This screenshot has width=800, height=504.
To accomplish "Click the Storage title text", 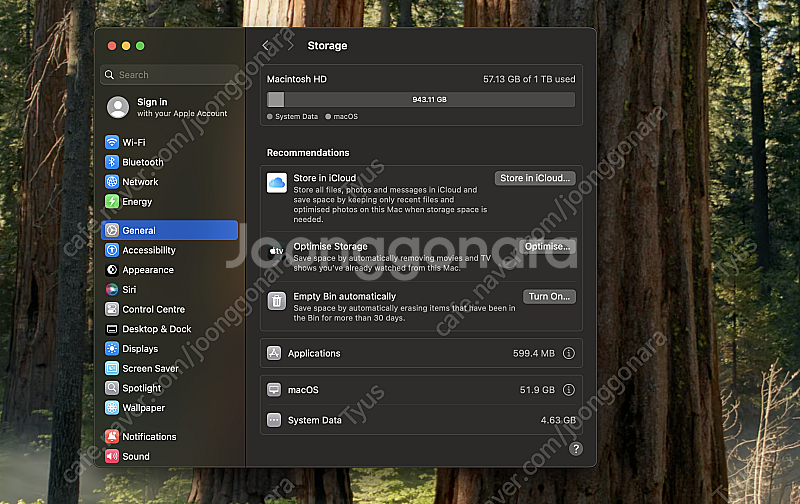I will (x=327, y=45).
